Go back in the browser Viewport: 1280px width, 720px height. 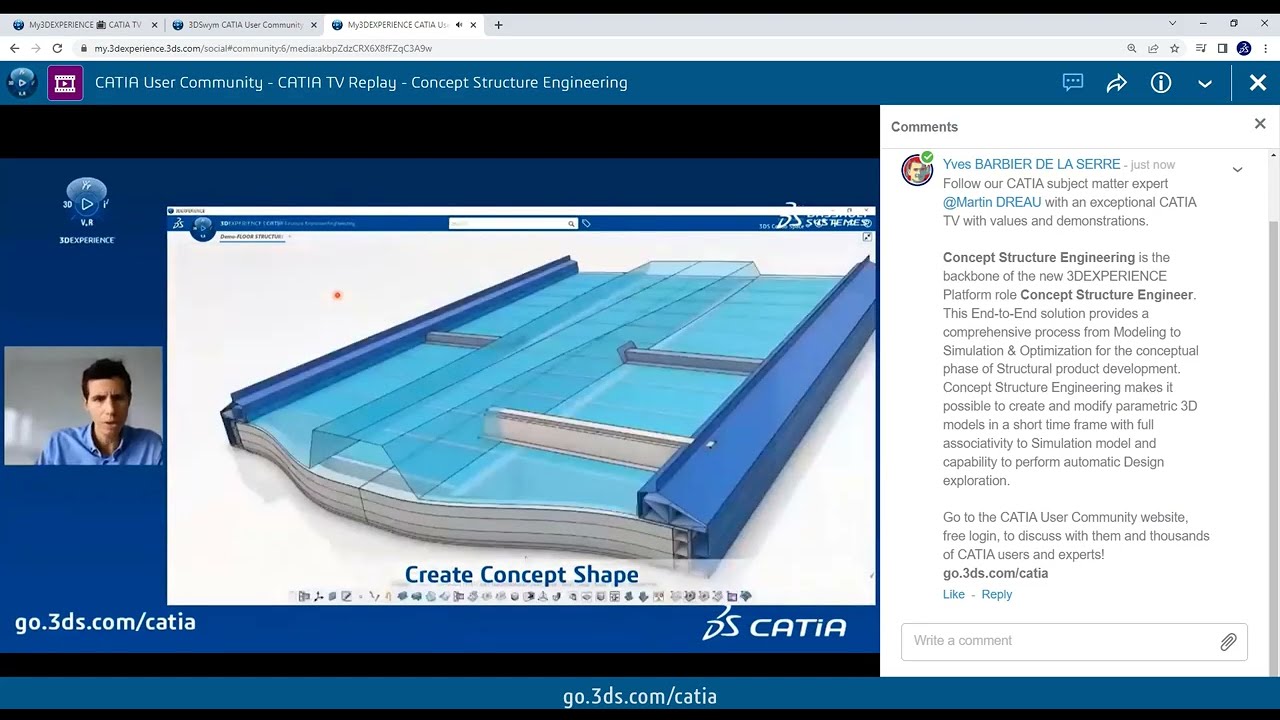[x=15, y=48]
